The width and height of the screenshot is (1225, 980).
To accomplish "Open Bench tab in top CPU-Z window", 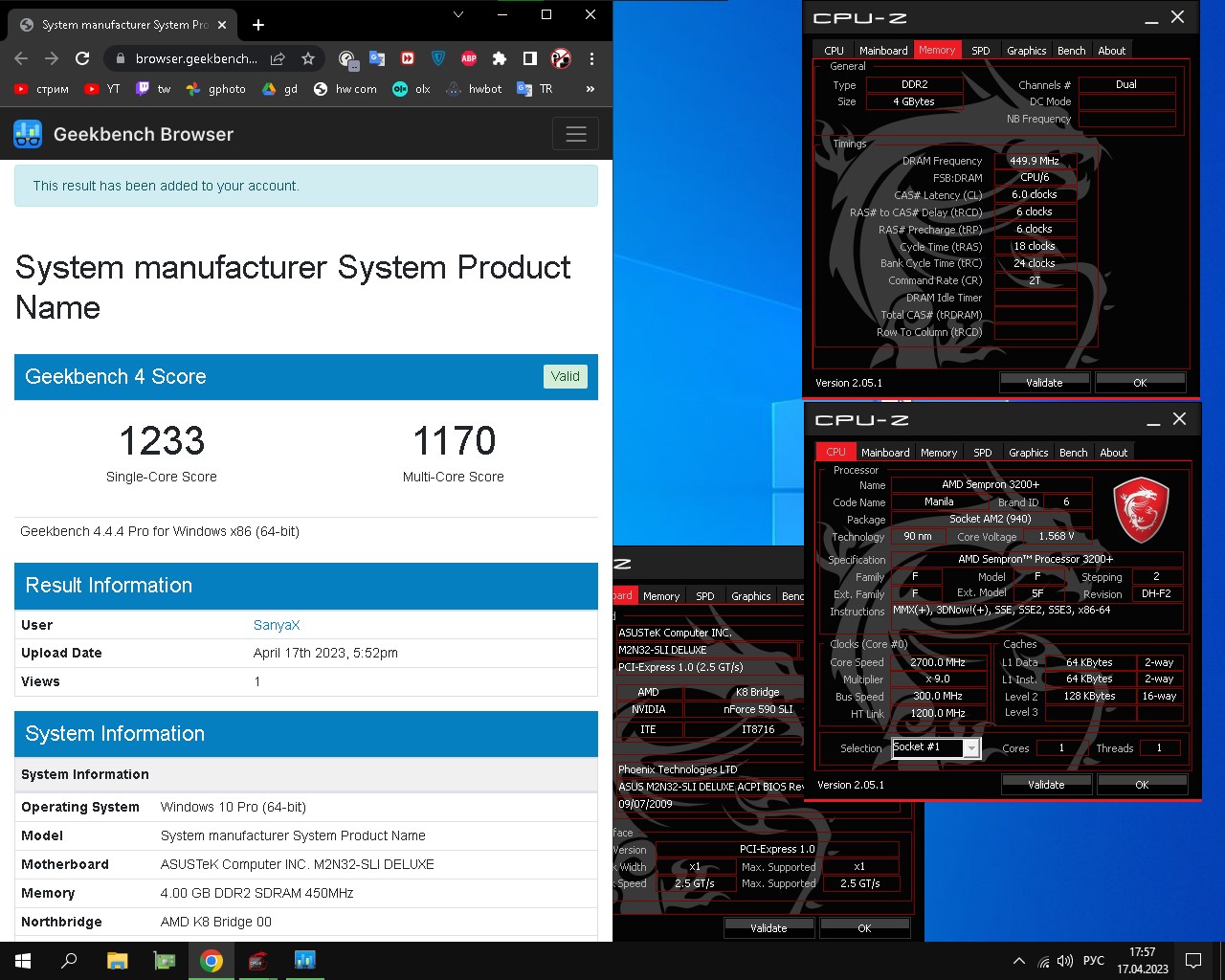I will click(1072, 50).
